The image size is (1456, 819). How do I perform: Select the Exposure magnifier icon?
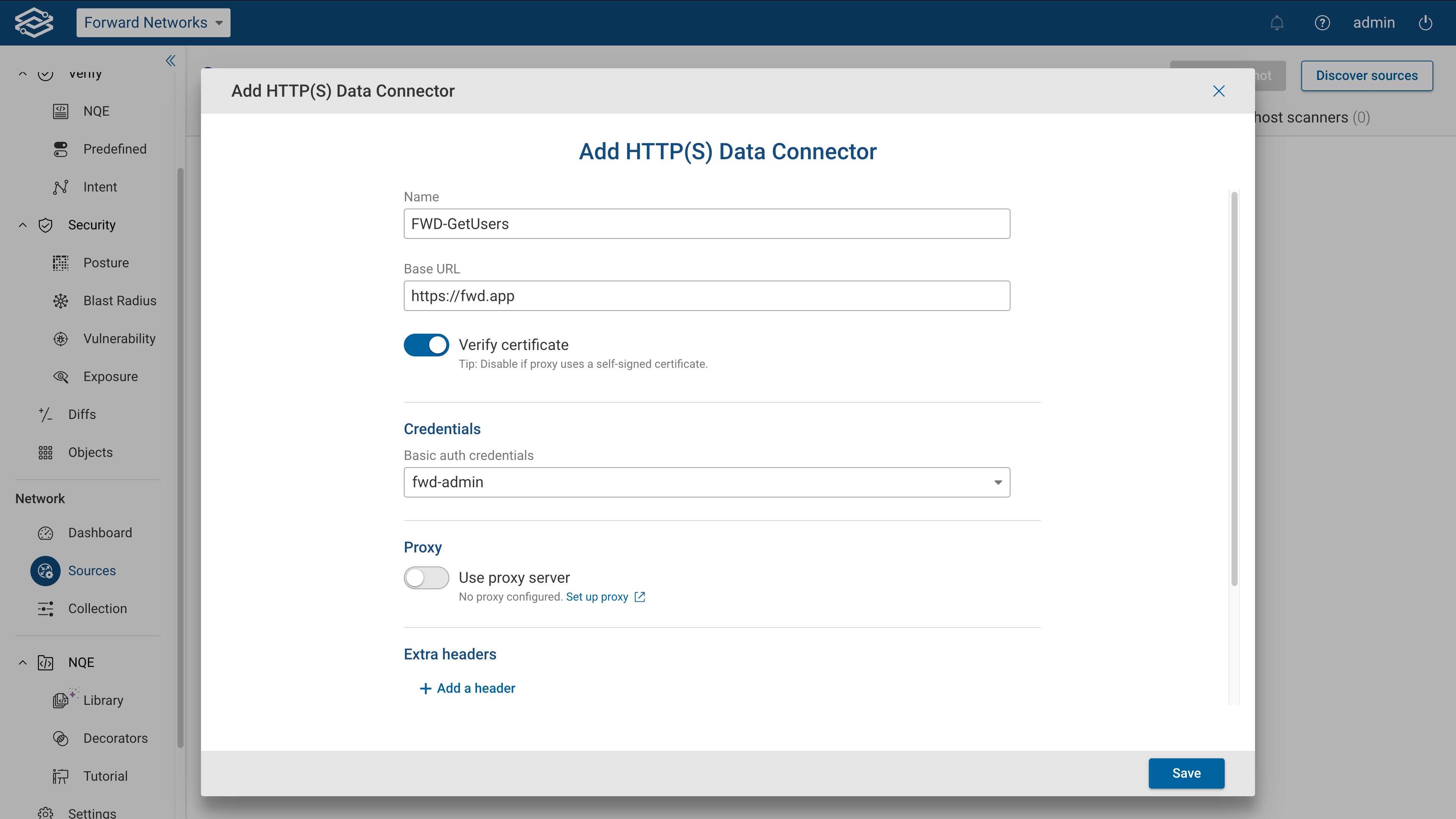click(61, 376)
